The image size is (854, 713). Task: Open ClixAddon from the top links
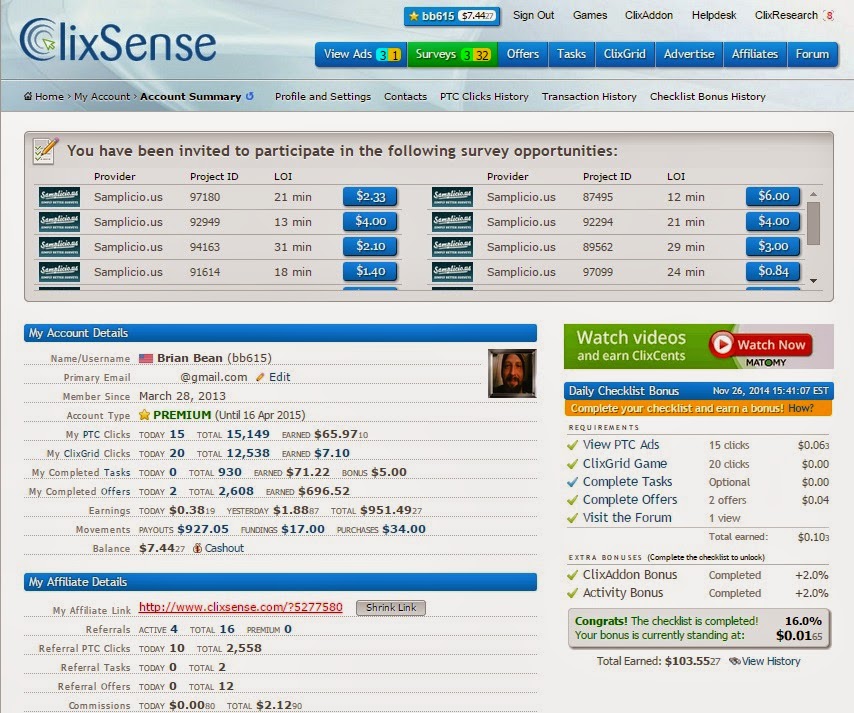649,15
